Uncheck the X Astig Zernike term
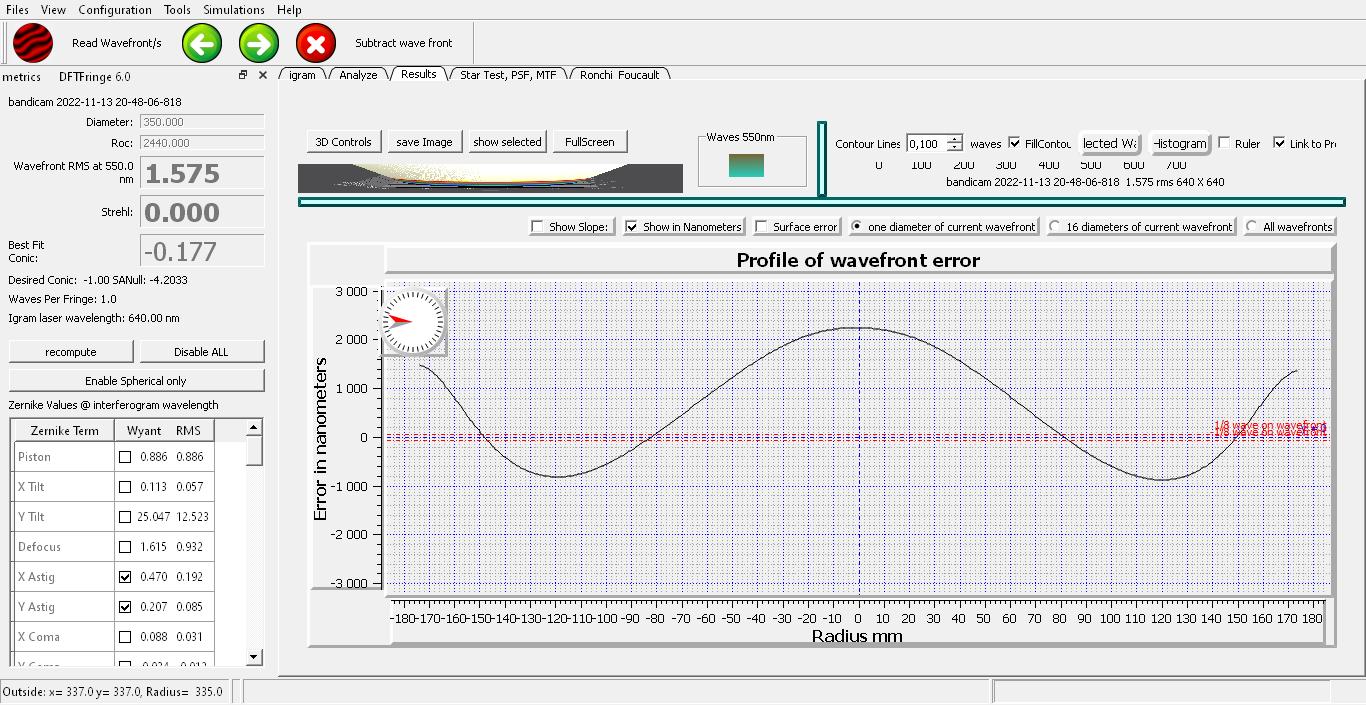This screenshot has height=705, width=1366. point(125,577)
